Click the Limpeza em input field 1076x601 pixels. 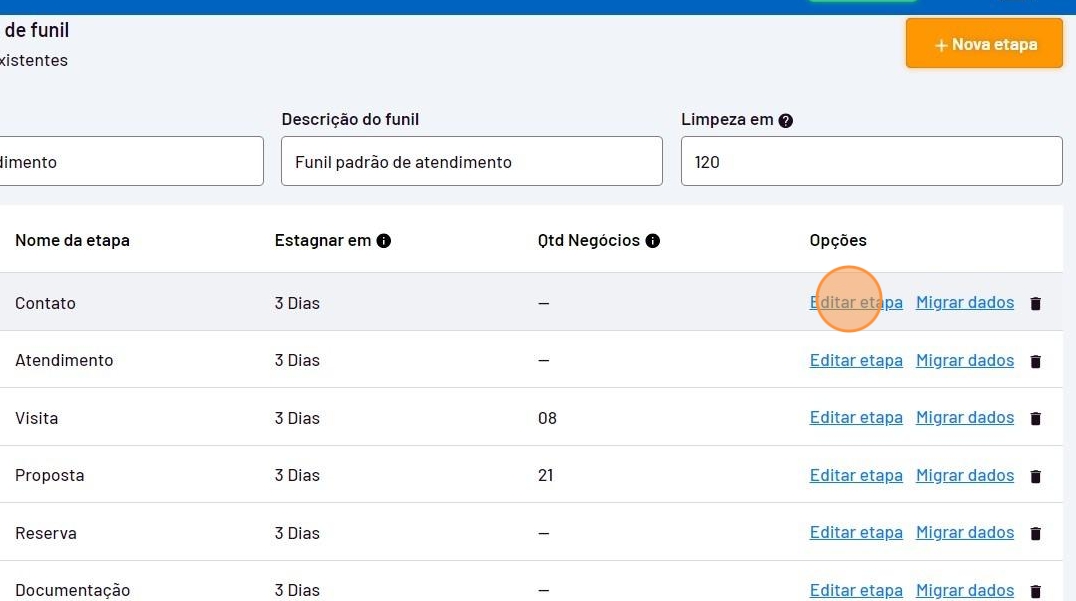click(x=871, y=162)
